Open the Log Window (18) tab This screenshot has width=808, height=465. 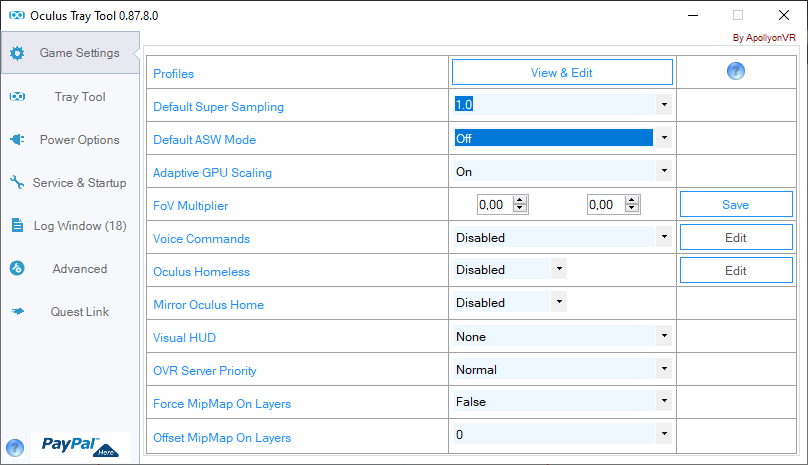tap(71, 226)
